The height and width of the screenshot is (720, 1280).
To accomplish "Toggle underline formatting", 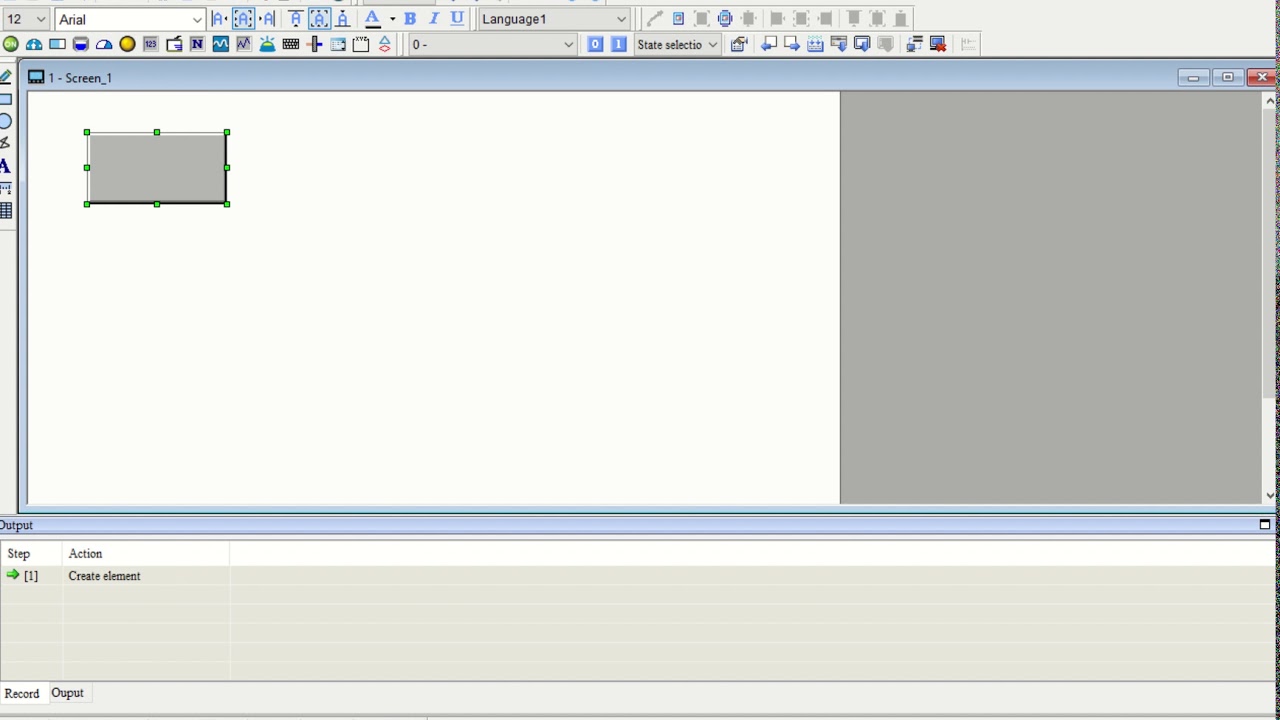I will click(x=457, y=19).
